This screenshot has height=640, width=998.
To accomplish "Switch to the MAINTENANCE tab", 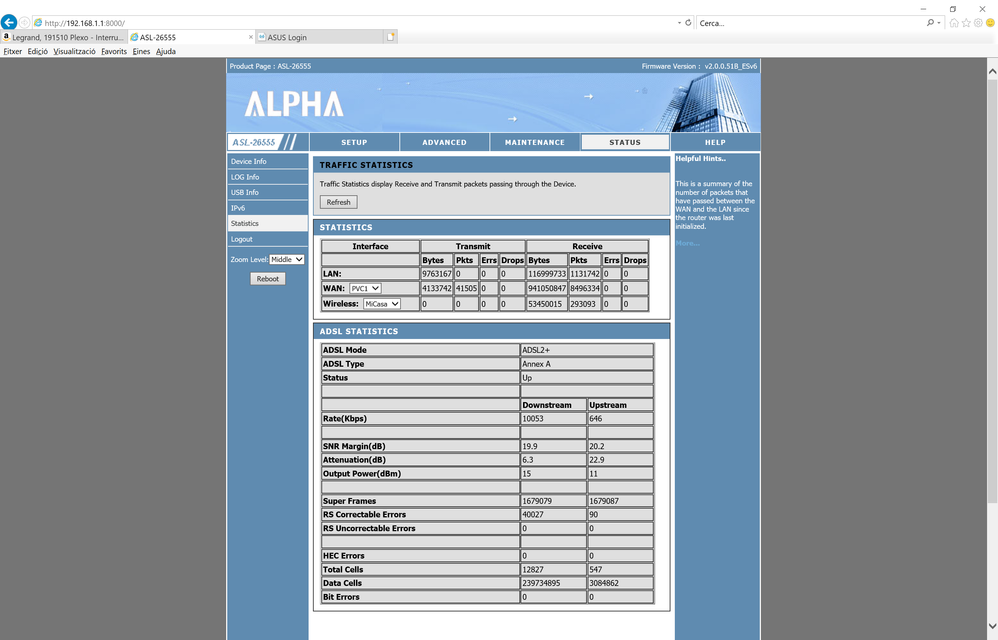I will [534, 142].
